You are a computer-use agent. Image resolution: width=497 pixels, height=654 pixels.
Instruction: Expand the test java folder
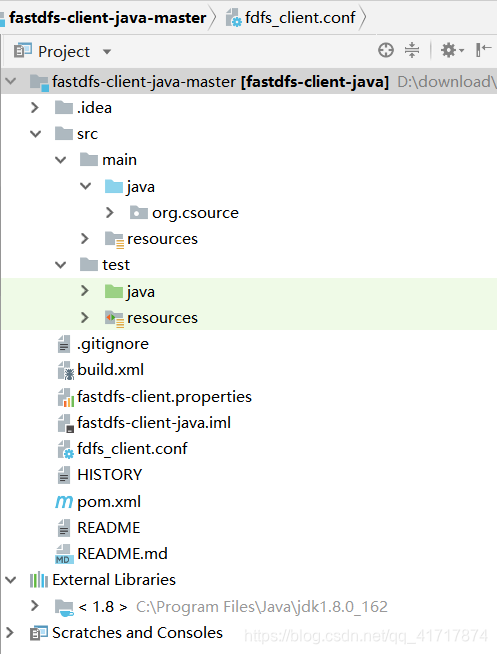85,291
